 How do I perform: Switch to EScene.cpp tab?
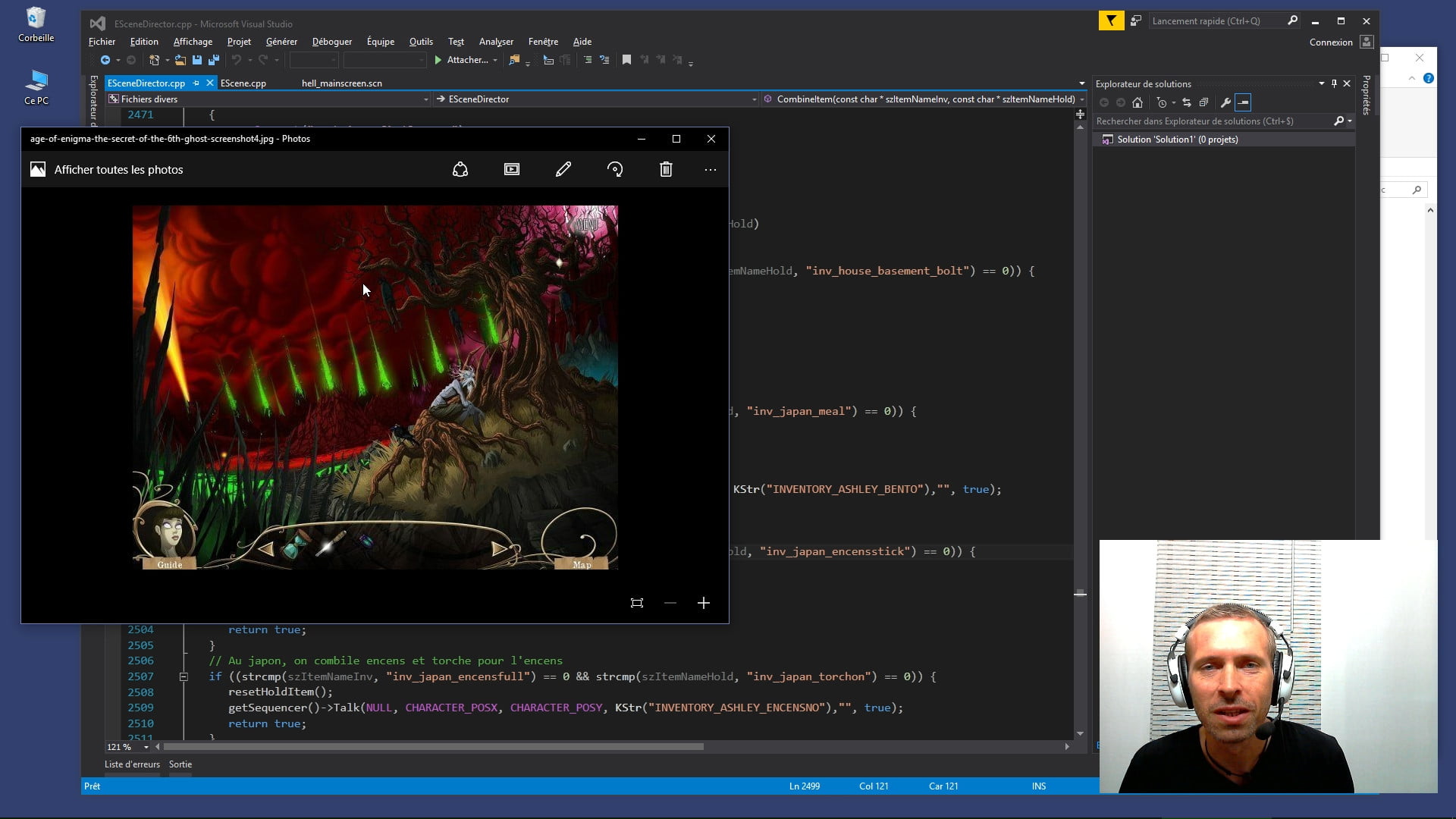point(243,83)
